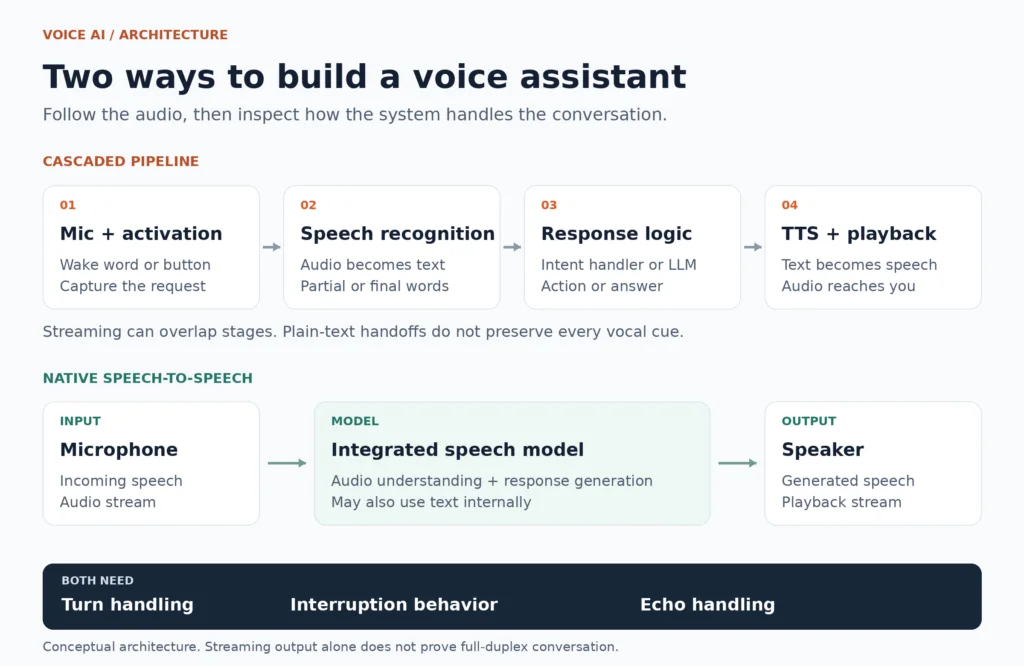Click 'Partial or final words' line

coord(375,286)
